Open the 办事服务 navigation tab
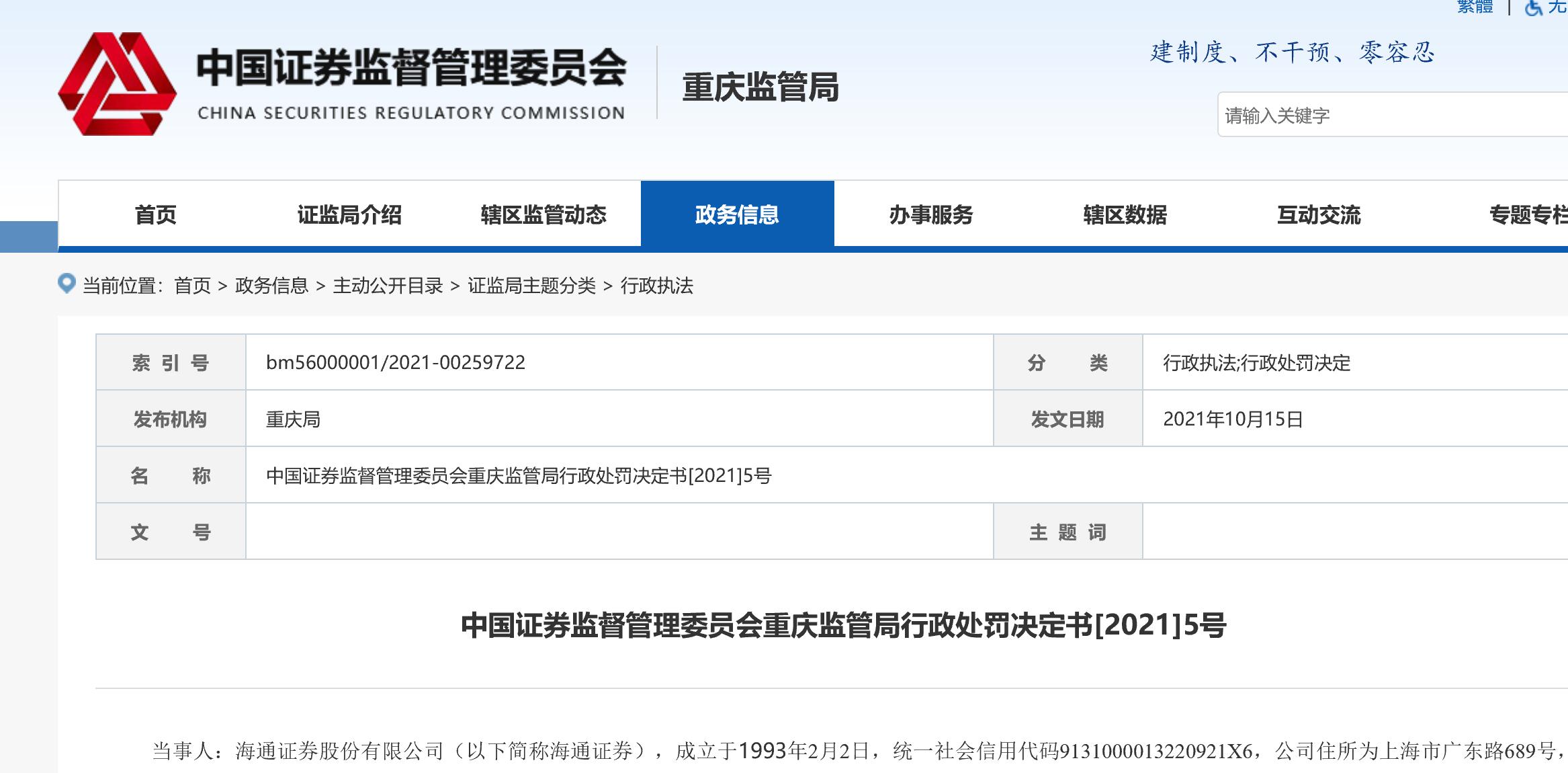This screenshot has height=773, width=1568. pyautogui.click(x=931, y=214)
